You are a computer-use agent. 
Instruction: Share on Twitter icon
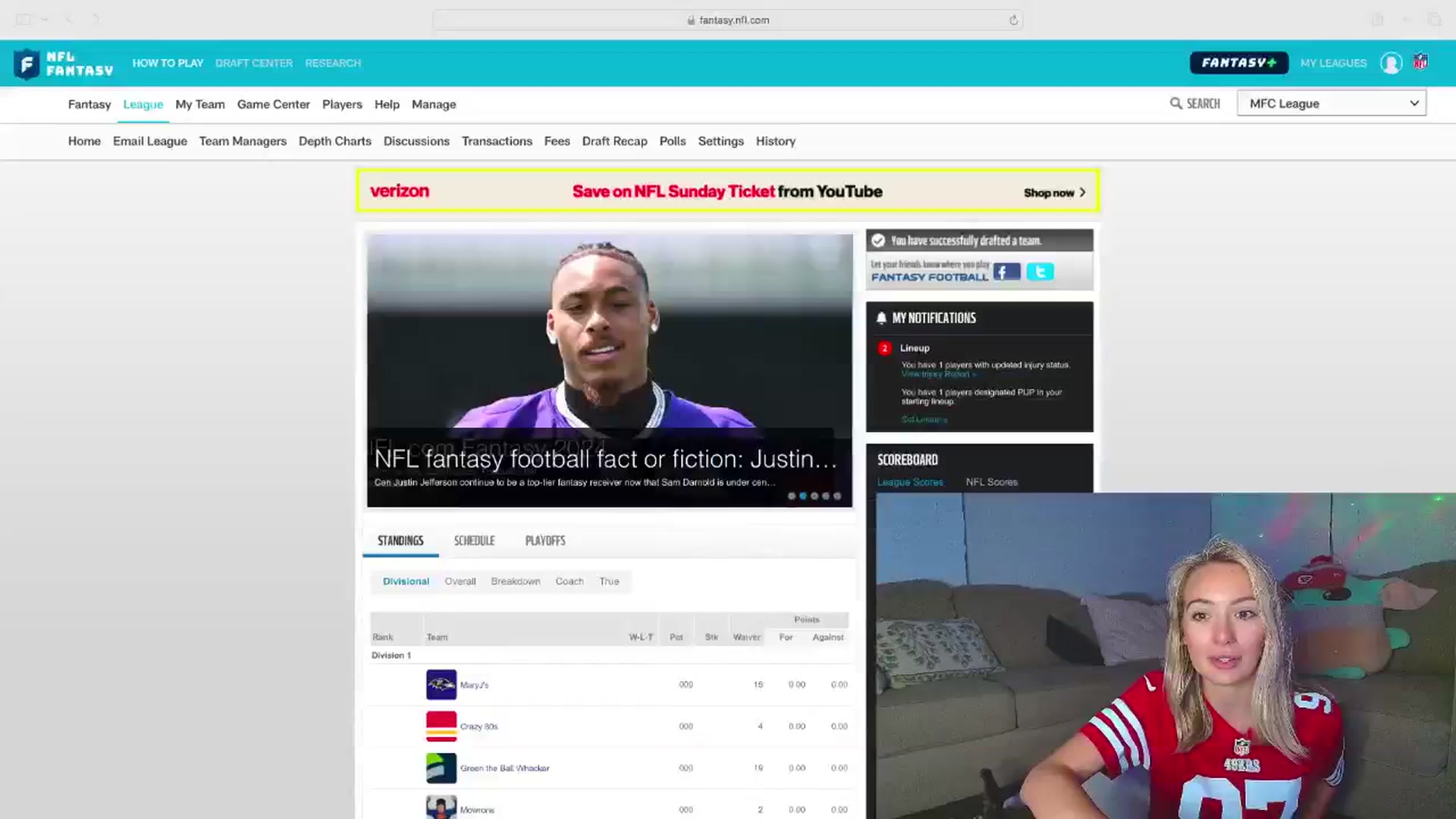point(1040,271)
